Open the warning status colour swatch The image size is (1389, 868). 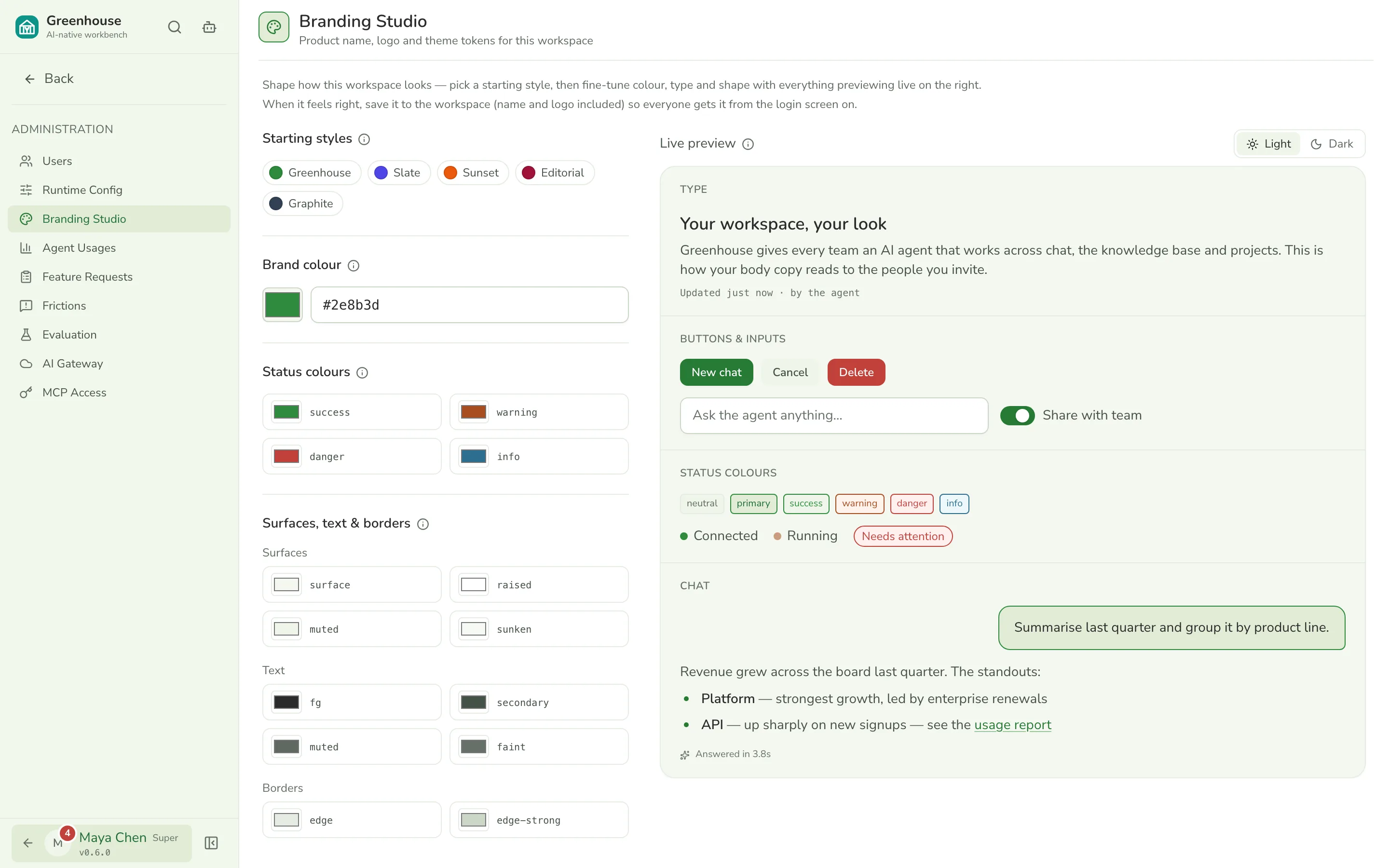474,412
